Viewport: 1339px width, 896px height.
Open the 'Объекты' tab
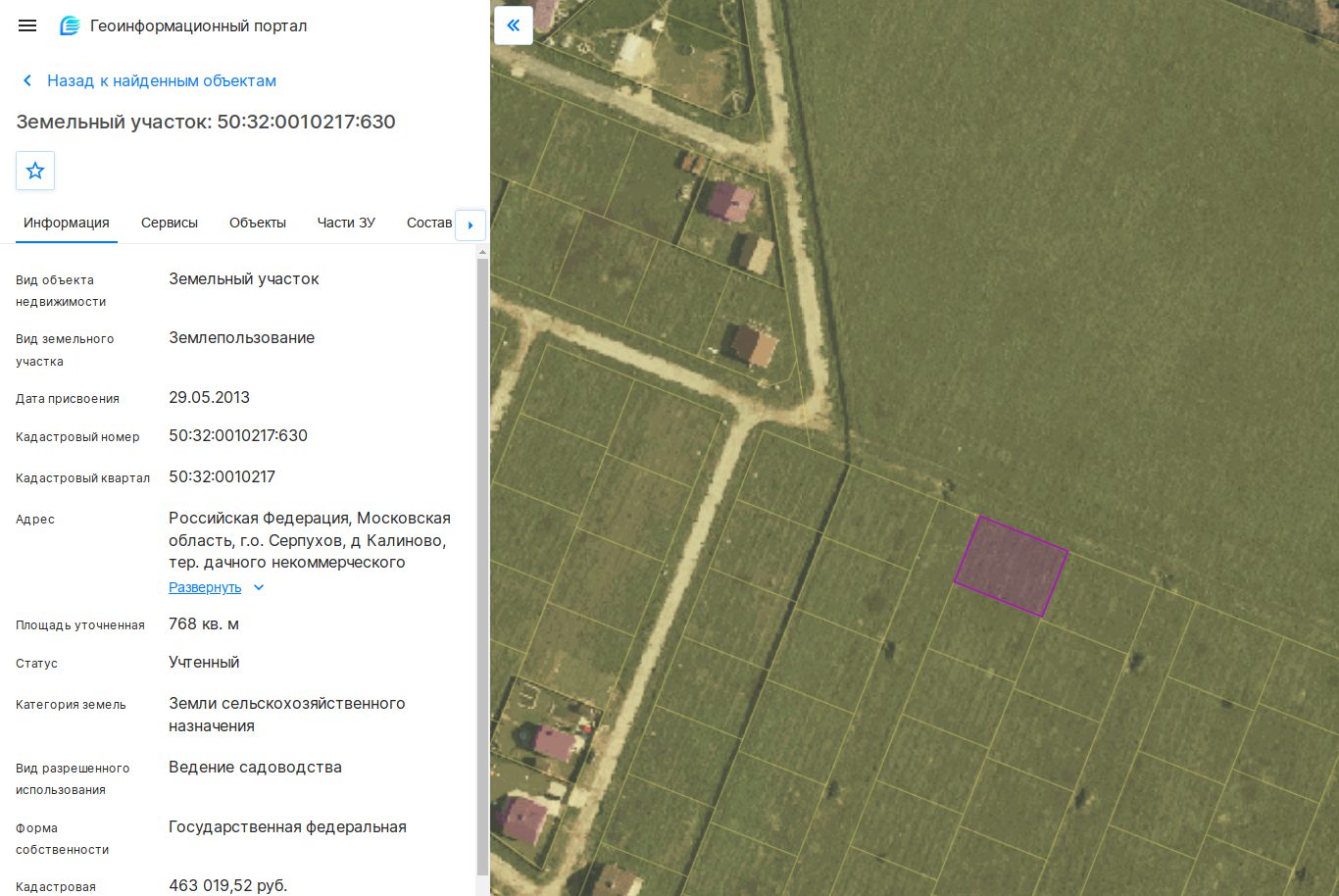click(258, 223)
